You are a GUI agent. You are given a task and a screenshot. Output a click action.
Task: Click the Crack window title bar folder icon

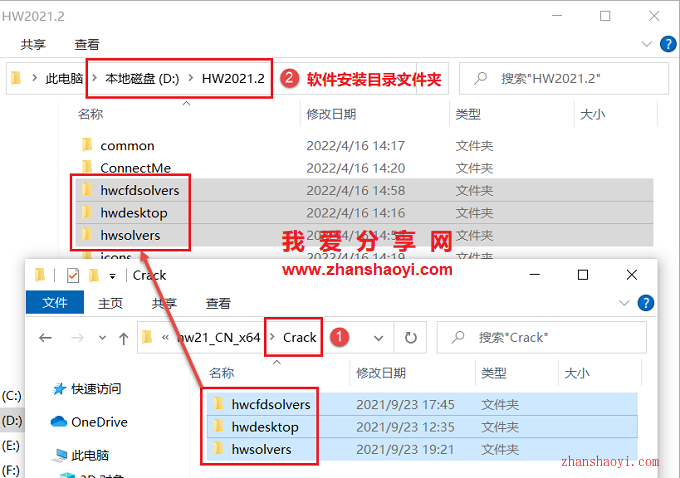pyautogui.click(x=40, y=275)
